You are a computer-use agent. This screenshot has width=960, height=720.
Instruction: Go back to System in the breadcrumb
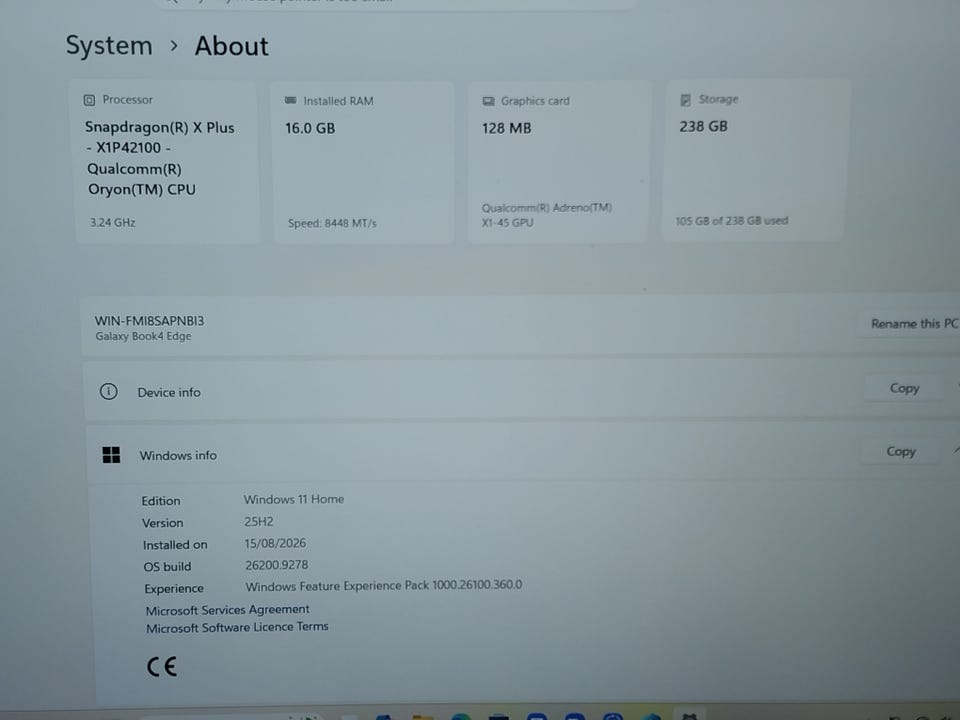109,46
